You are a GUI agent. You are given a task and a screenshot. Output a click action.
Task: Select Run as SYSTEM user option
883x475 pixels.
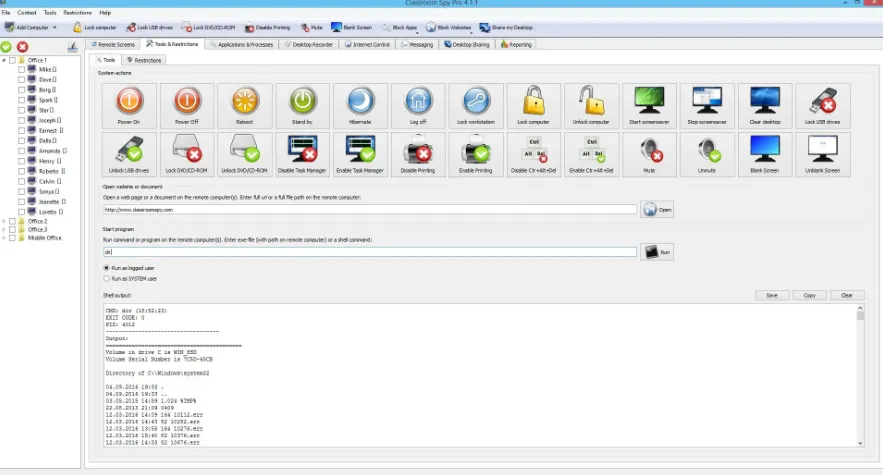tap(106, 278)
